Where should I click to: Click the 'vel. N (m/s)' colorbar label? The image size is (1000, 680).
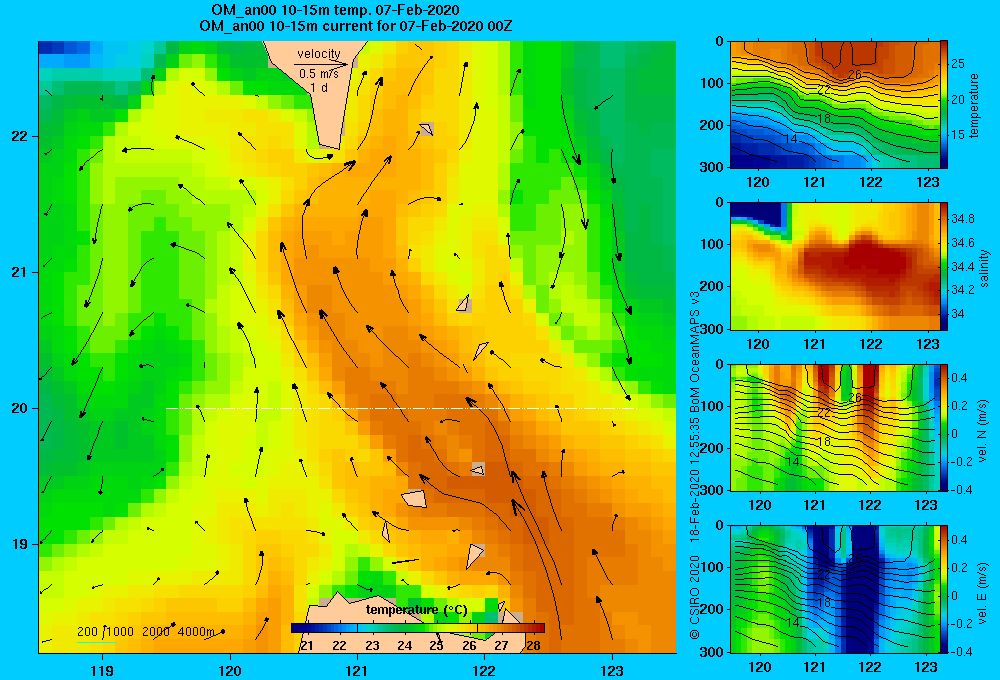coord(982,431)
